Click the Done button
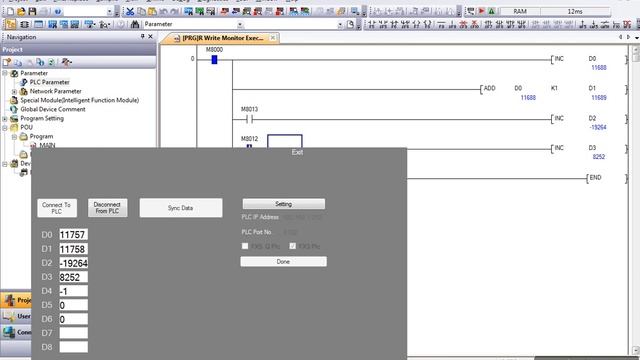 tap(283, 261)
